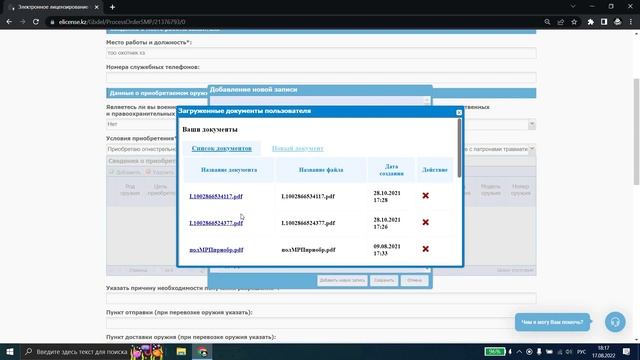Viewport: 640px width, 360px height.
Task: Open the Windows notification center icon
Action: tap(627, 352)
